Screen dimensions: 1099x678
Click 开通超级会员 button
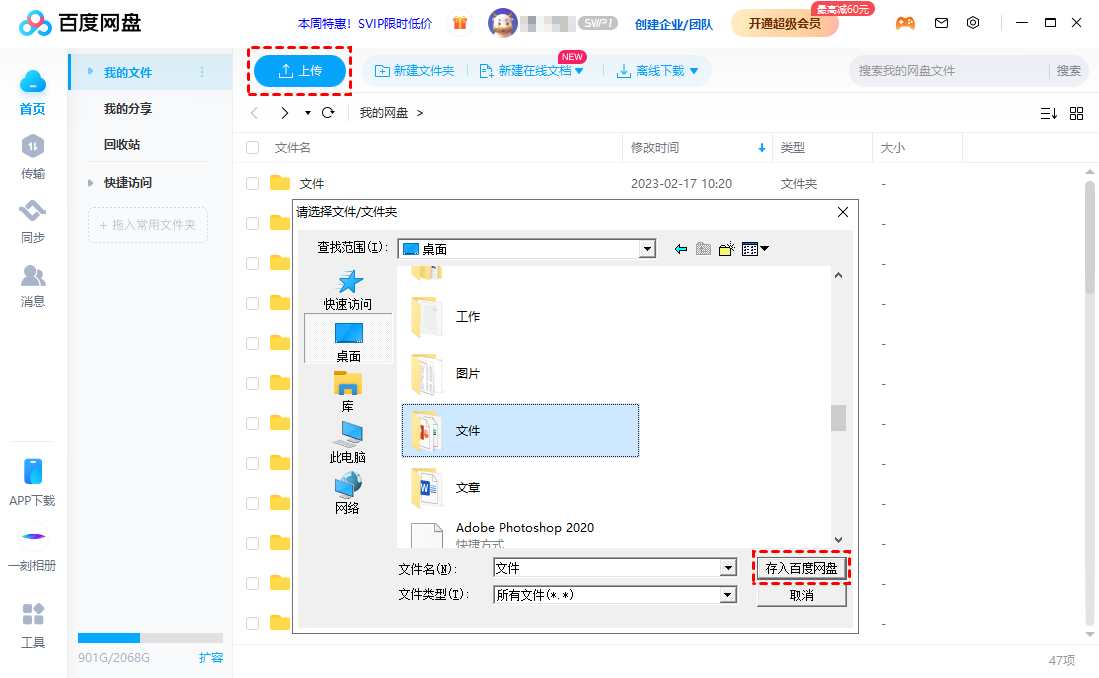click(784, 24)
